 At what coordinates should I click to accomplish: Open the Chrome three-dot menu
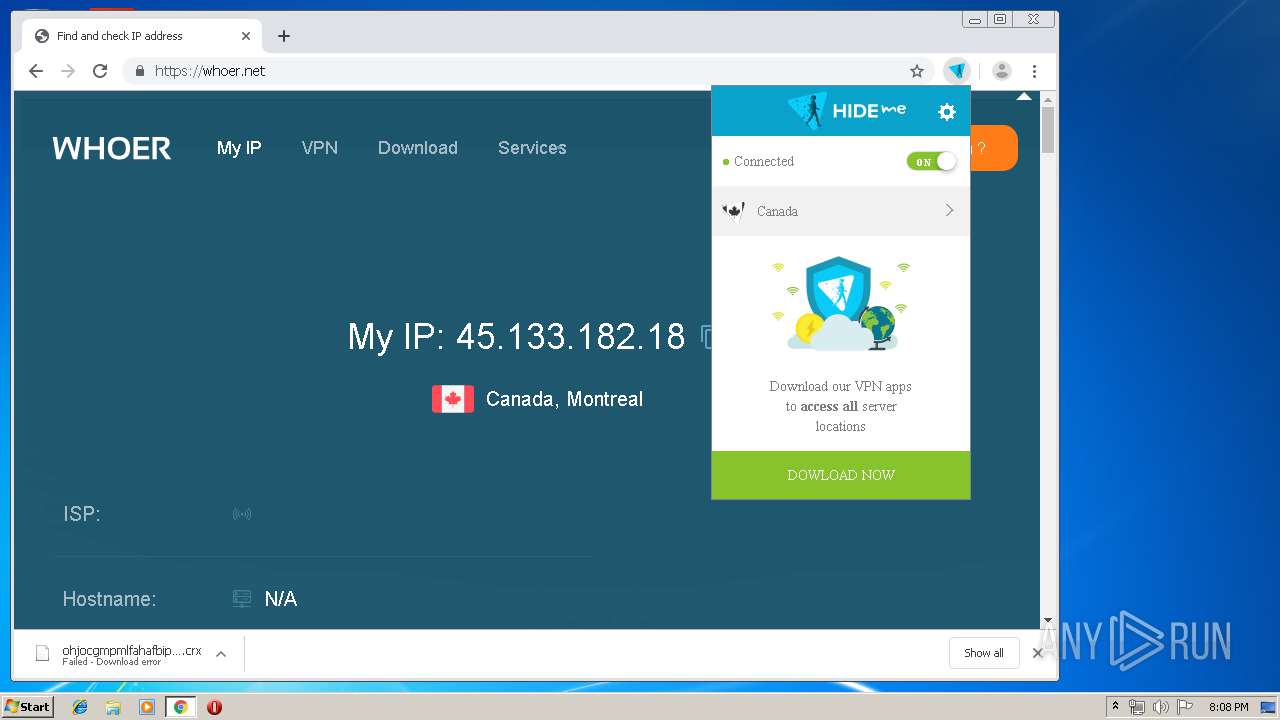tap(1034, 71)
